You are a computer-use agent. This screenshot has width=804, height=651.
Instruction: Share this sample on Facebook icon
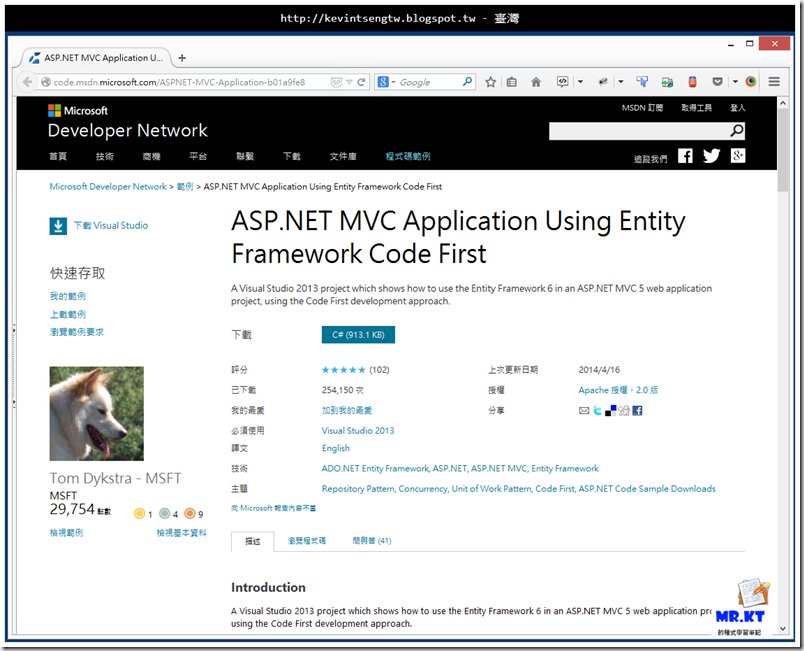(x=637, y=411)
